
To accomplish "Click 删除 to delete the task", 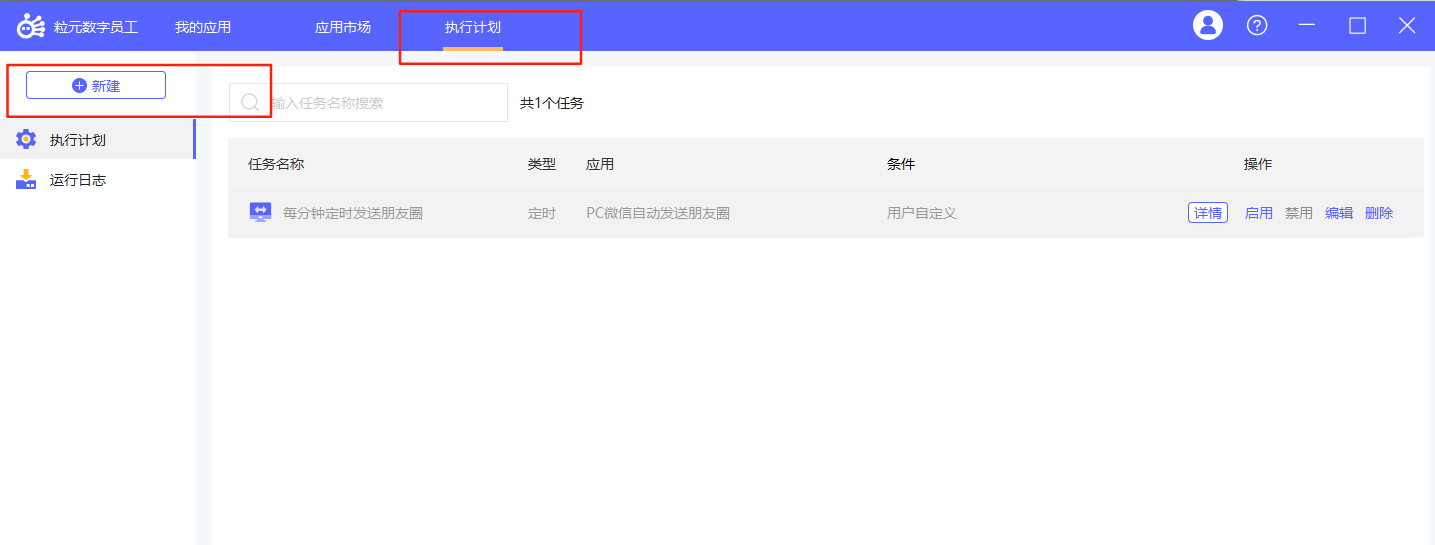I will pos(1379,213).
